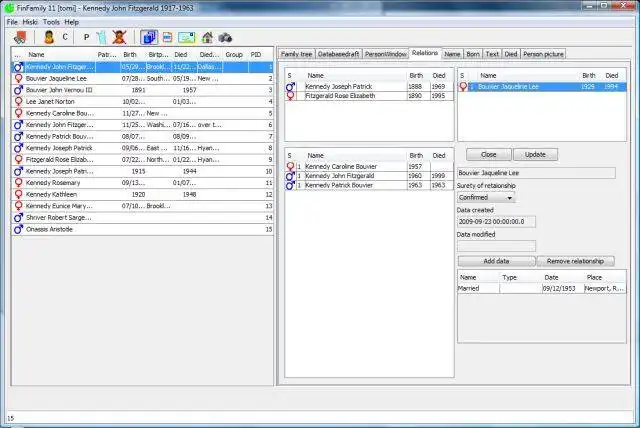Viewport: 640px width, 428px height.
Task: Switch to the Name tab
Action: [x=452, y=54]
